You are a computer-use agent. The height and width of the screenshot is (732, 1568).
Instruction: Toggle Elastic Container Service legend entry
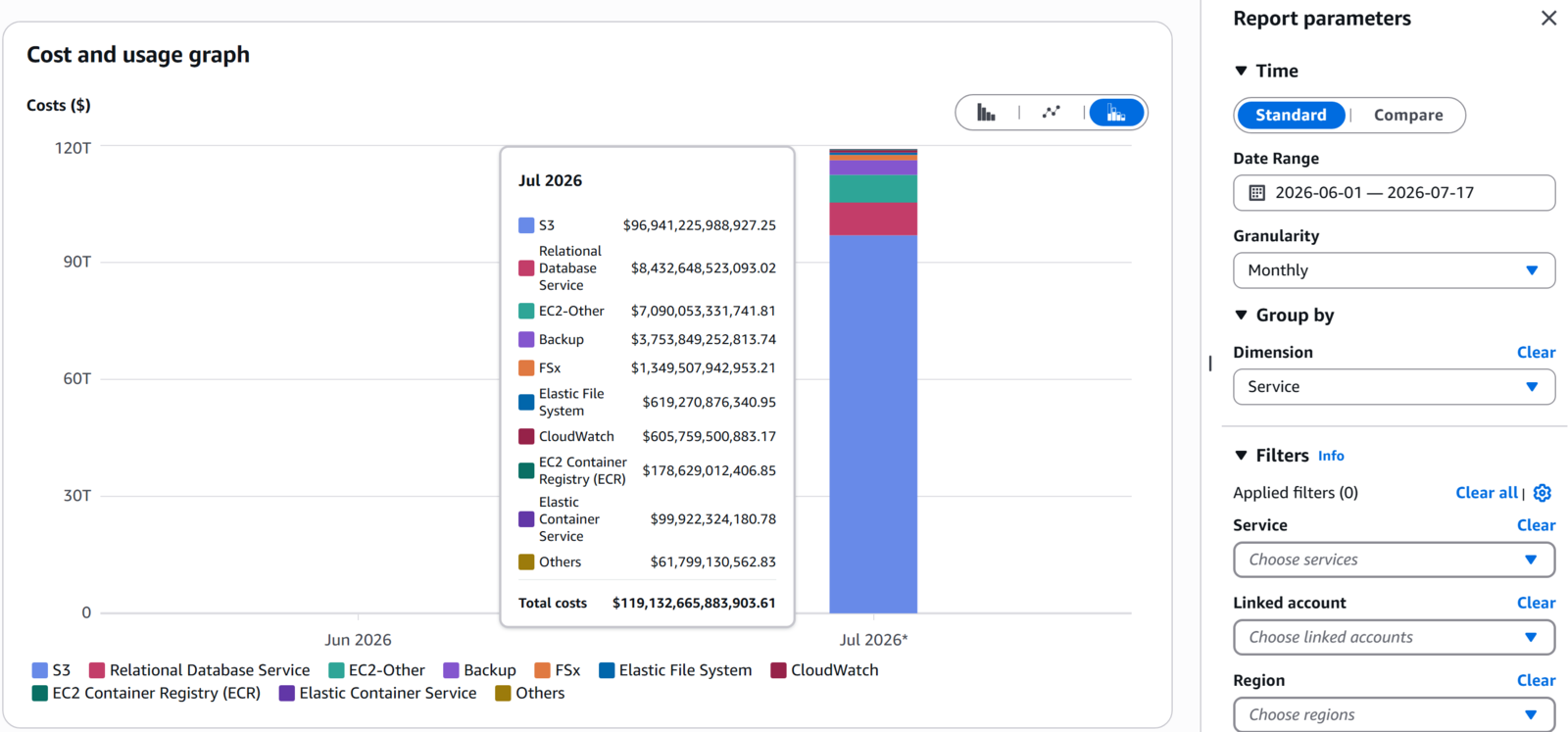coord(378,693)
